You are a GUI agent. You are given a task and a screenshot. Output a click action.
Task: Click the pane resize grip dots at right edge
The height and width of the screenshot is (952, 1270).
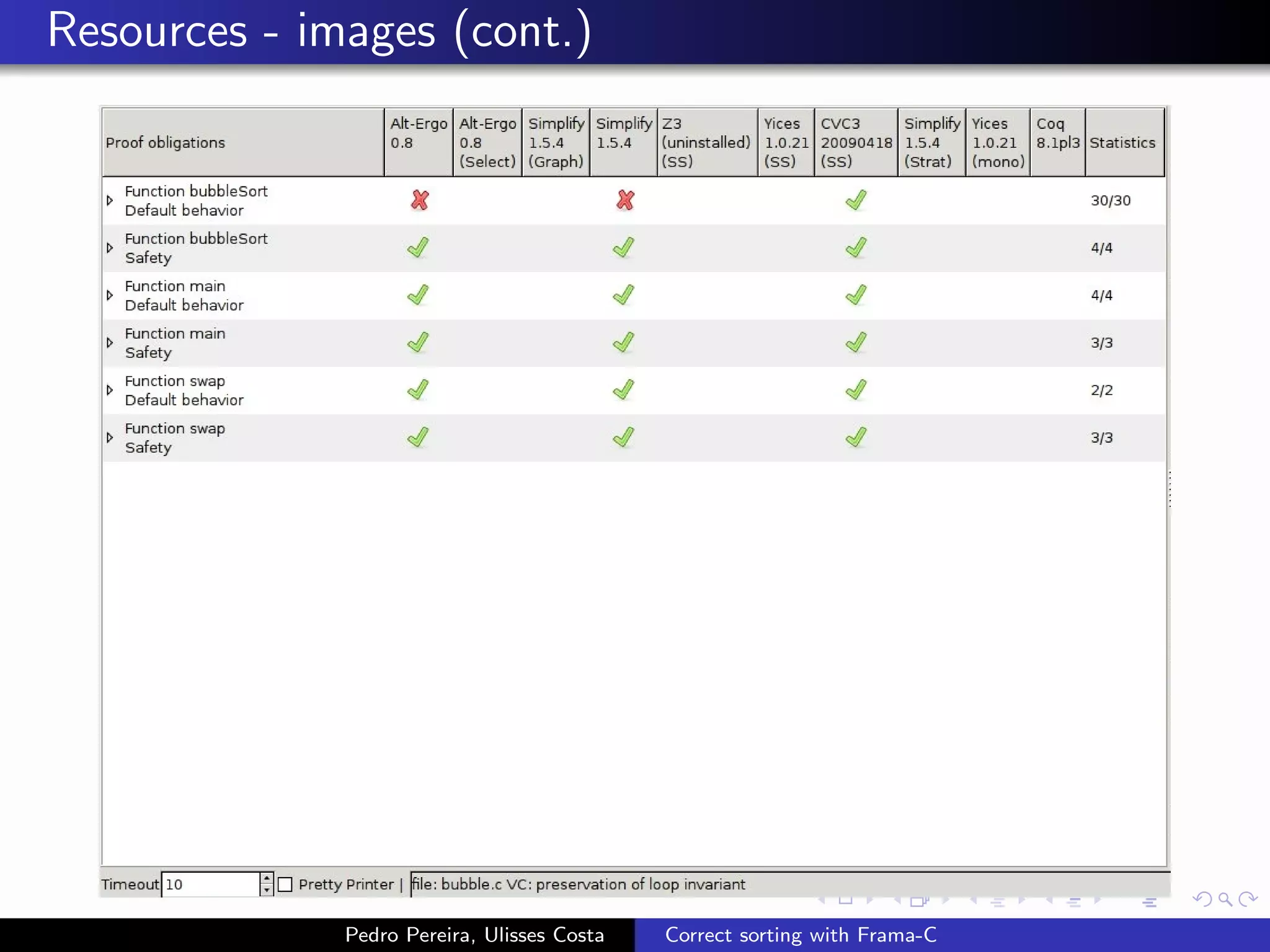pos(1170,490)
